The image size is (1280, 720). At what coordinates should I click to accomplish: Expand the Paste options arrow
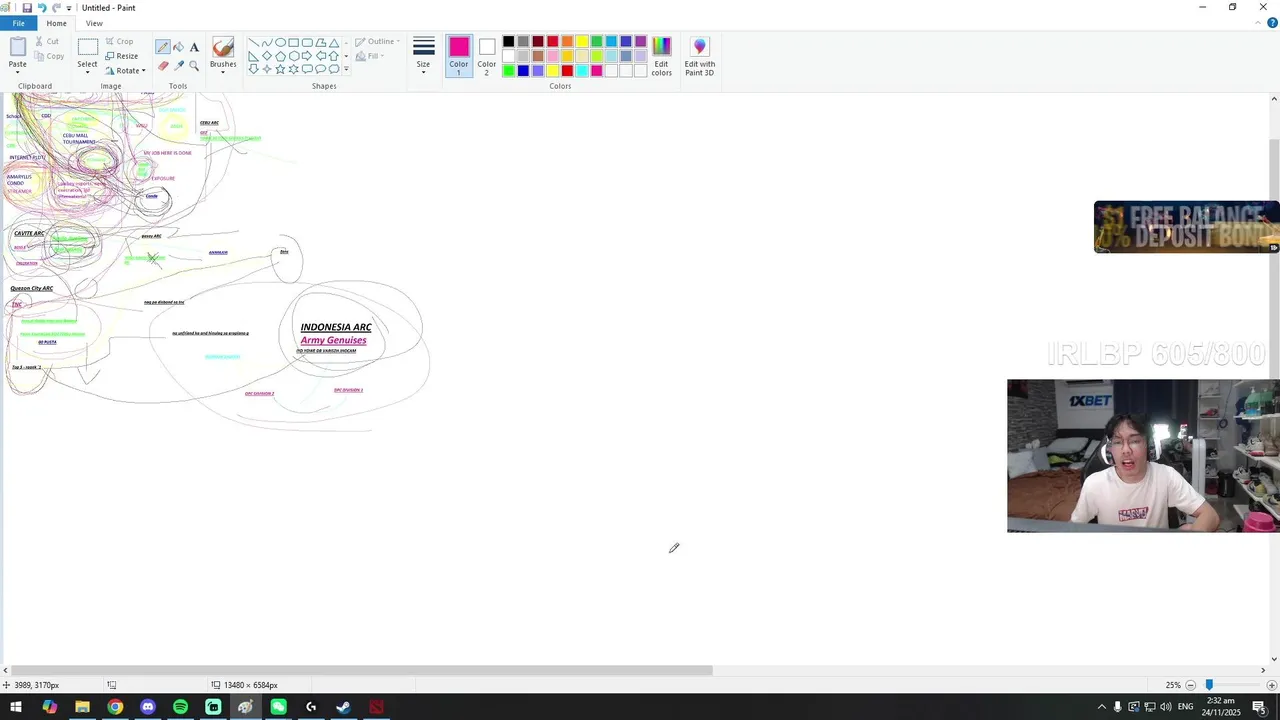tap(18, 71)
